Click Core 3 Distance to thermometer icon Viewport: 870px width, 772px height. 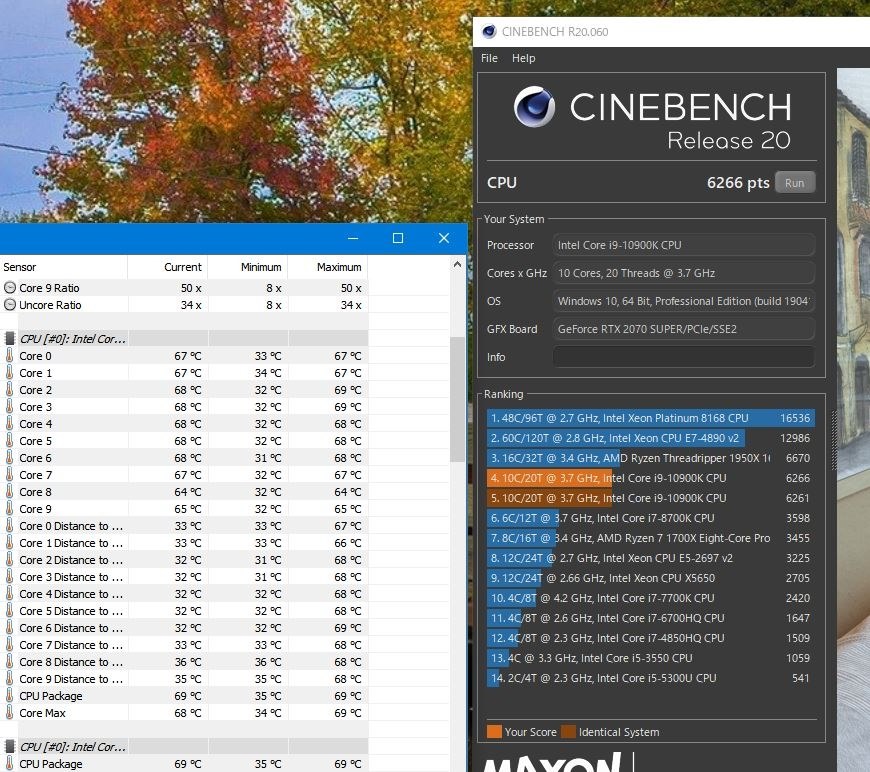(9, 577)
